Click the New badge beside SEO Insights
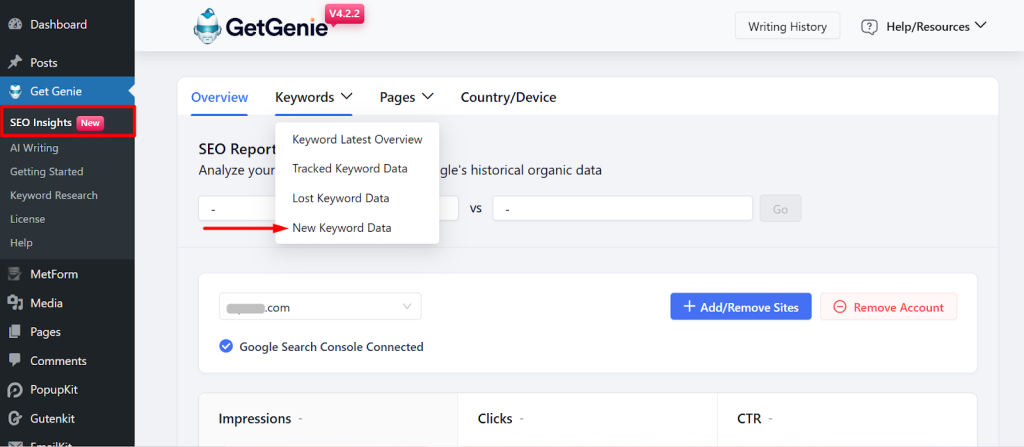Image resolution: width=1024 pixels, height=447 pixels. click(x=90, y=123)
